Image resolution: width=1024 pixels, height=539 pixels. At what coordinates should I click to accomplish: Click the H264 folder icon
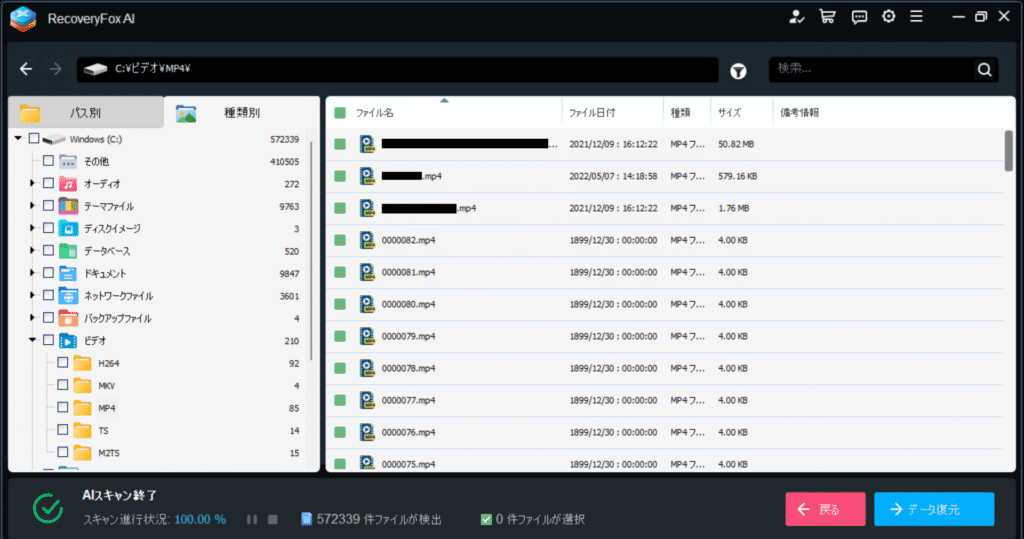click(x=82, y=363)
